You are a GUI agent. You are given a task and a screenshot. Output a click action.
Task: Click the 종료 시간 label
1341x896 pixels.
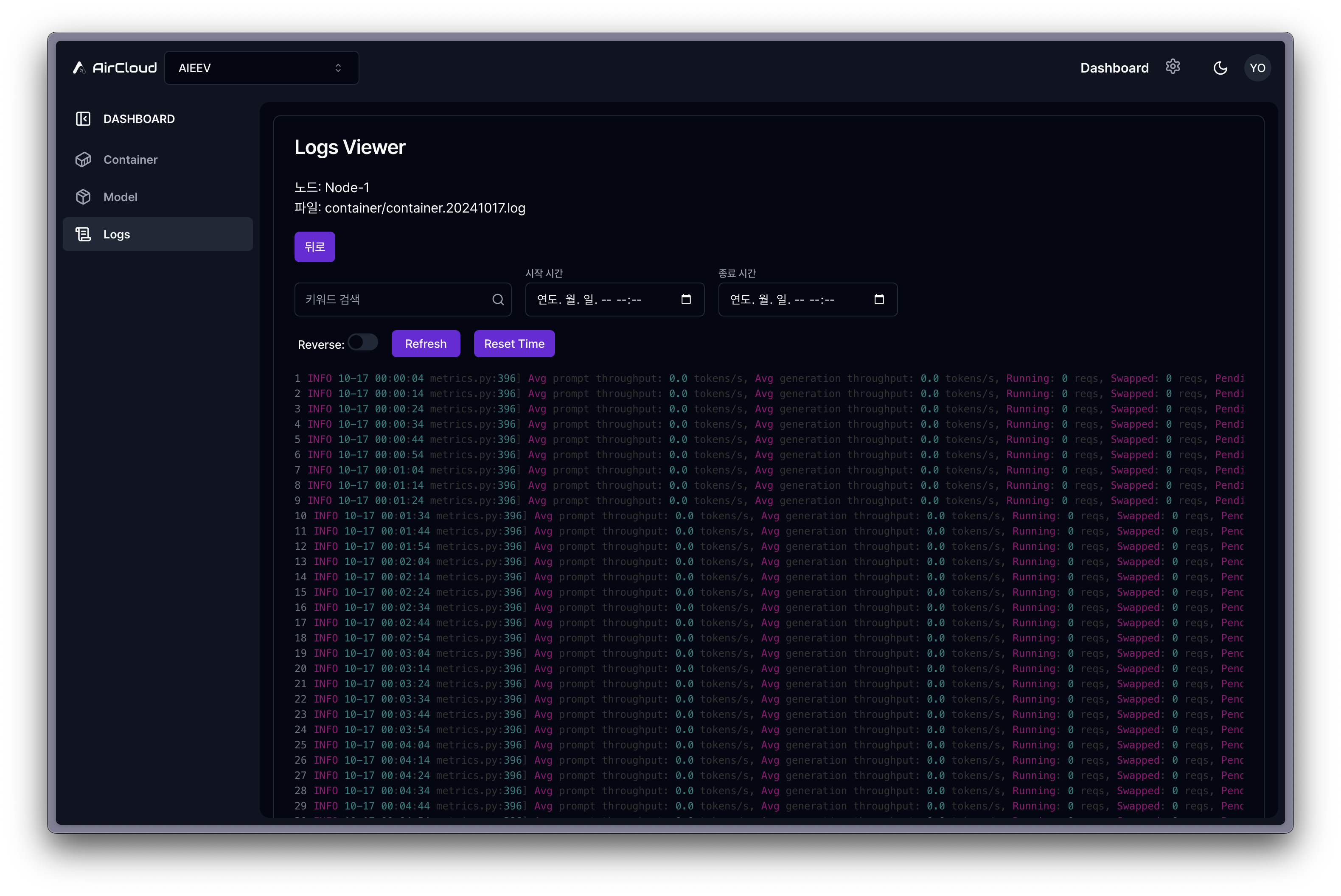[738, 274]
